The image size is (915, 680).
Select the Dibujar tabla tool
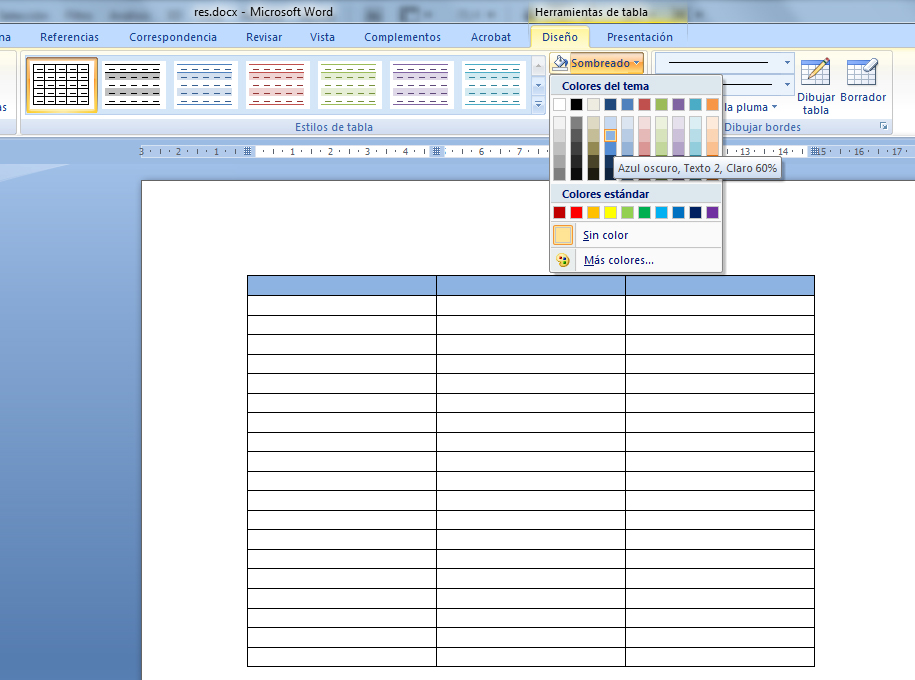[x=816, y=84]
